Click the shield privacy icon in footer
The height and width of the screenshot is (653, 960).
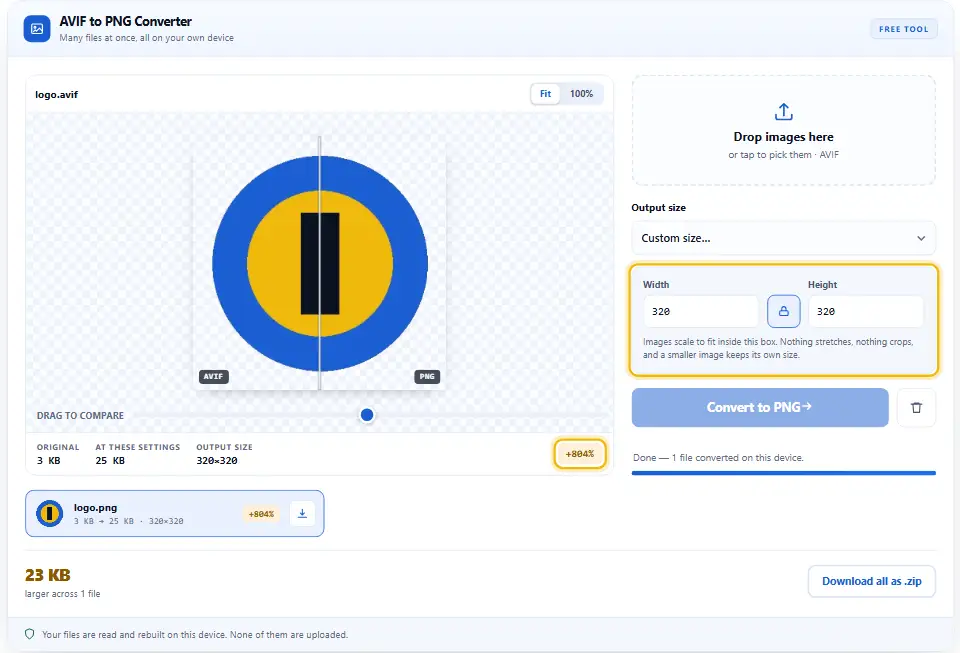(x=29, y=634)
